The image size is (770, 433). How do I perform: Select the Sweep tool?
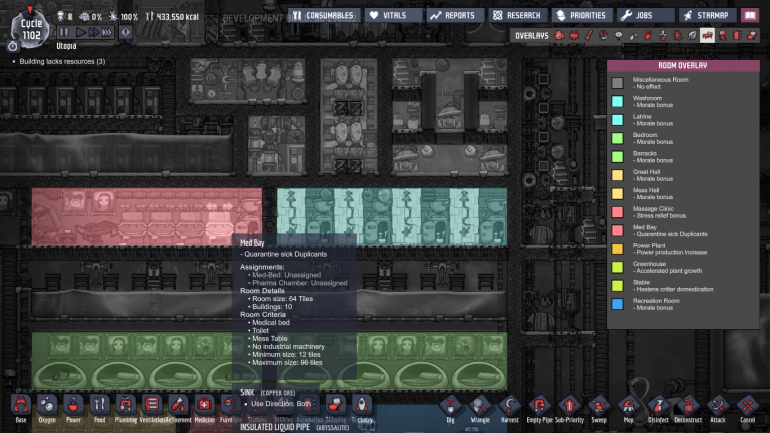coord(599,408)
